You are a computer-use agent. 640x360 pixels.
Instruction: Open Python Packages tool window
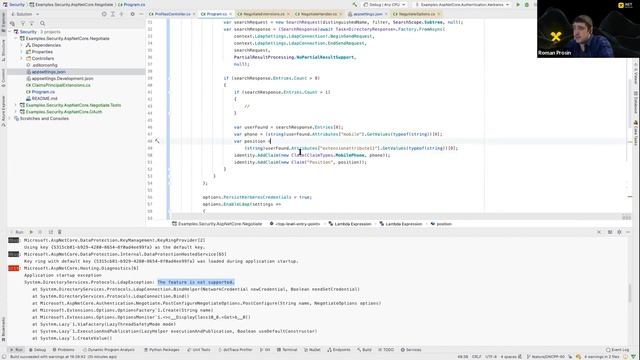tap(161, 350)
